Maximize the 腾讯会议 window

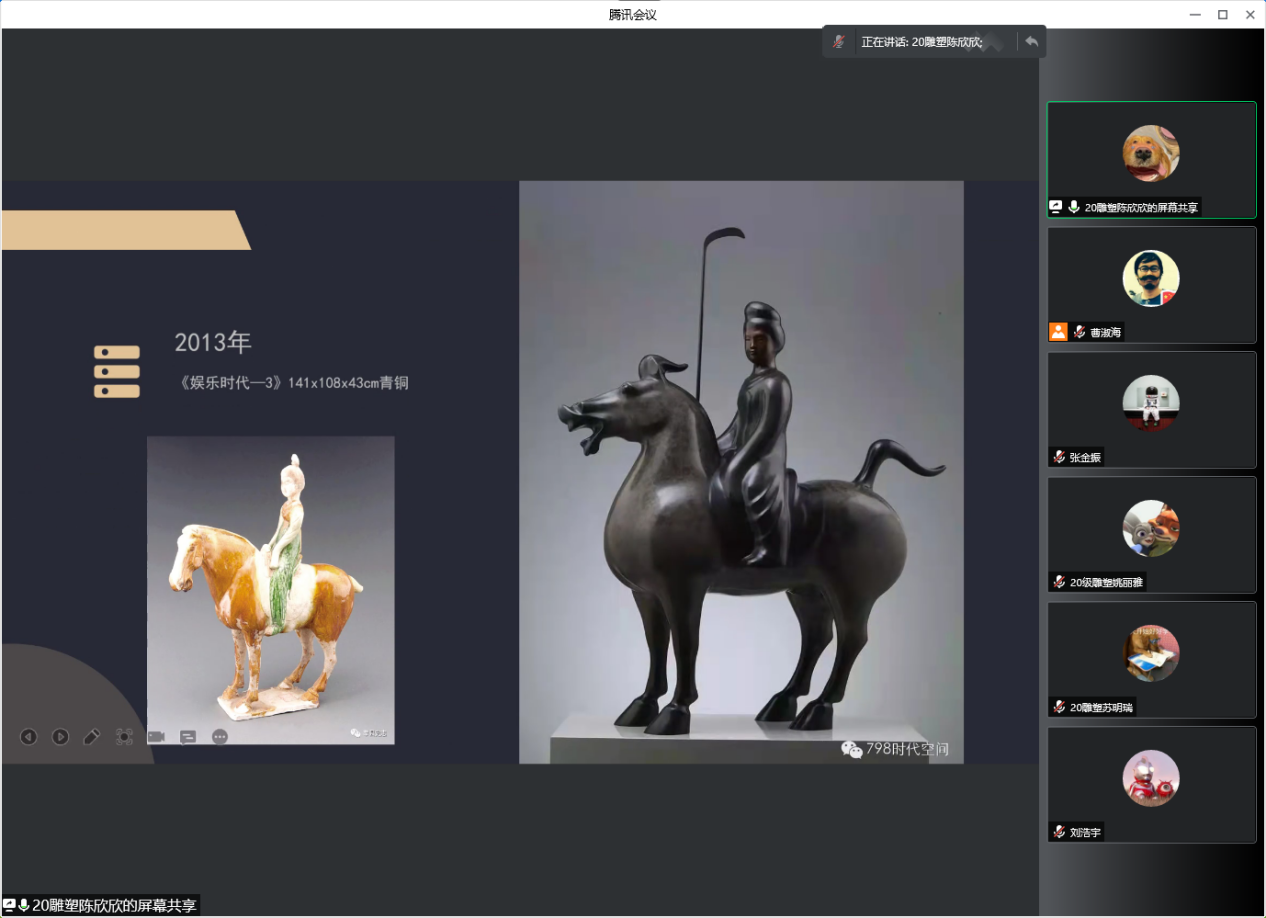(x=1222, y=14)
